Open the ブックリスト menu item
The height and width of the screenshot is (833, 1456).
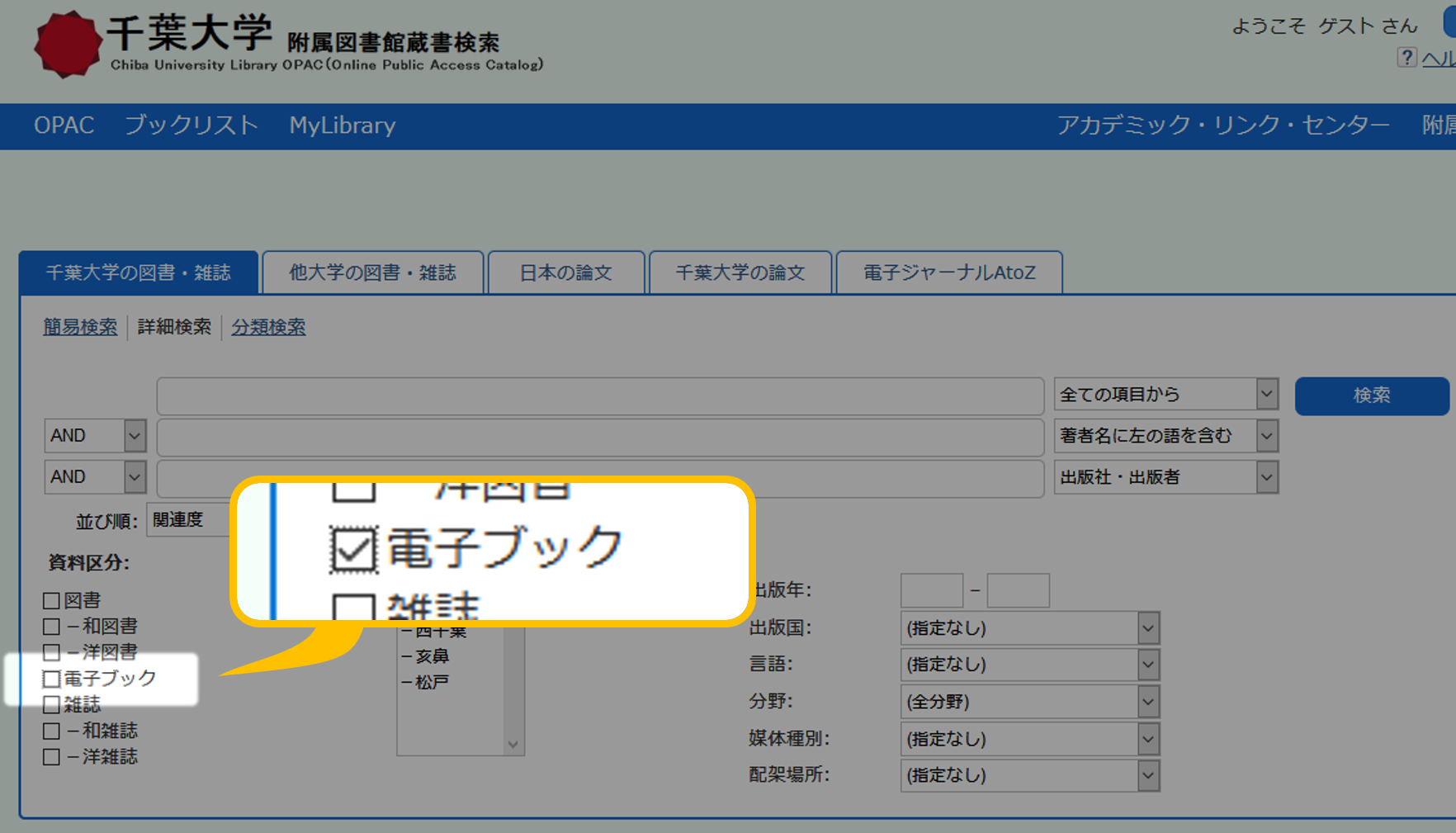191,125
